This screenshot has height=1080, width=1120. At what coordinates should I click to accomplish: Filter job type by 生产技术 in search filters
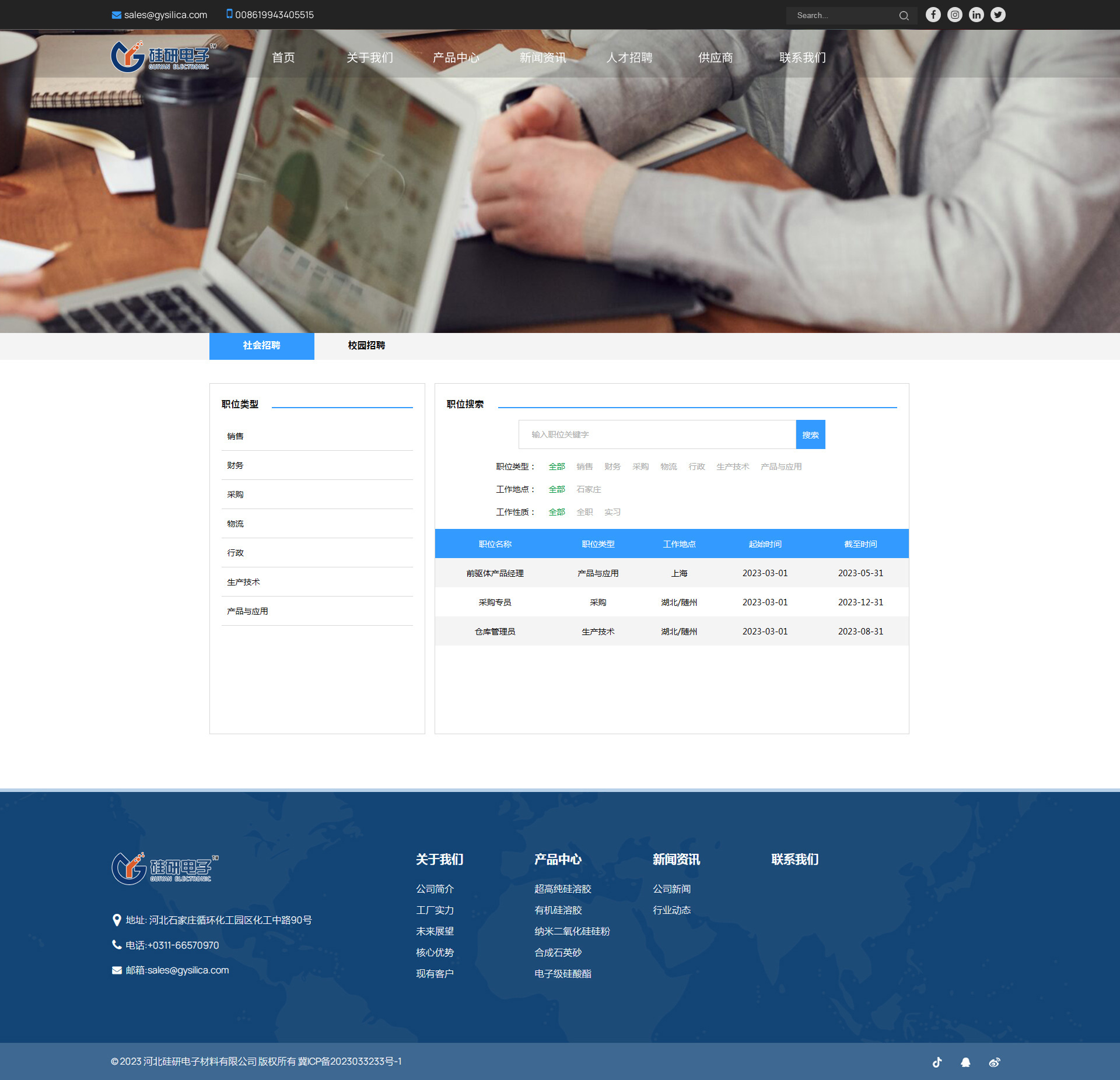pos(733,467)
